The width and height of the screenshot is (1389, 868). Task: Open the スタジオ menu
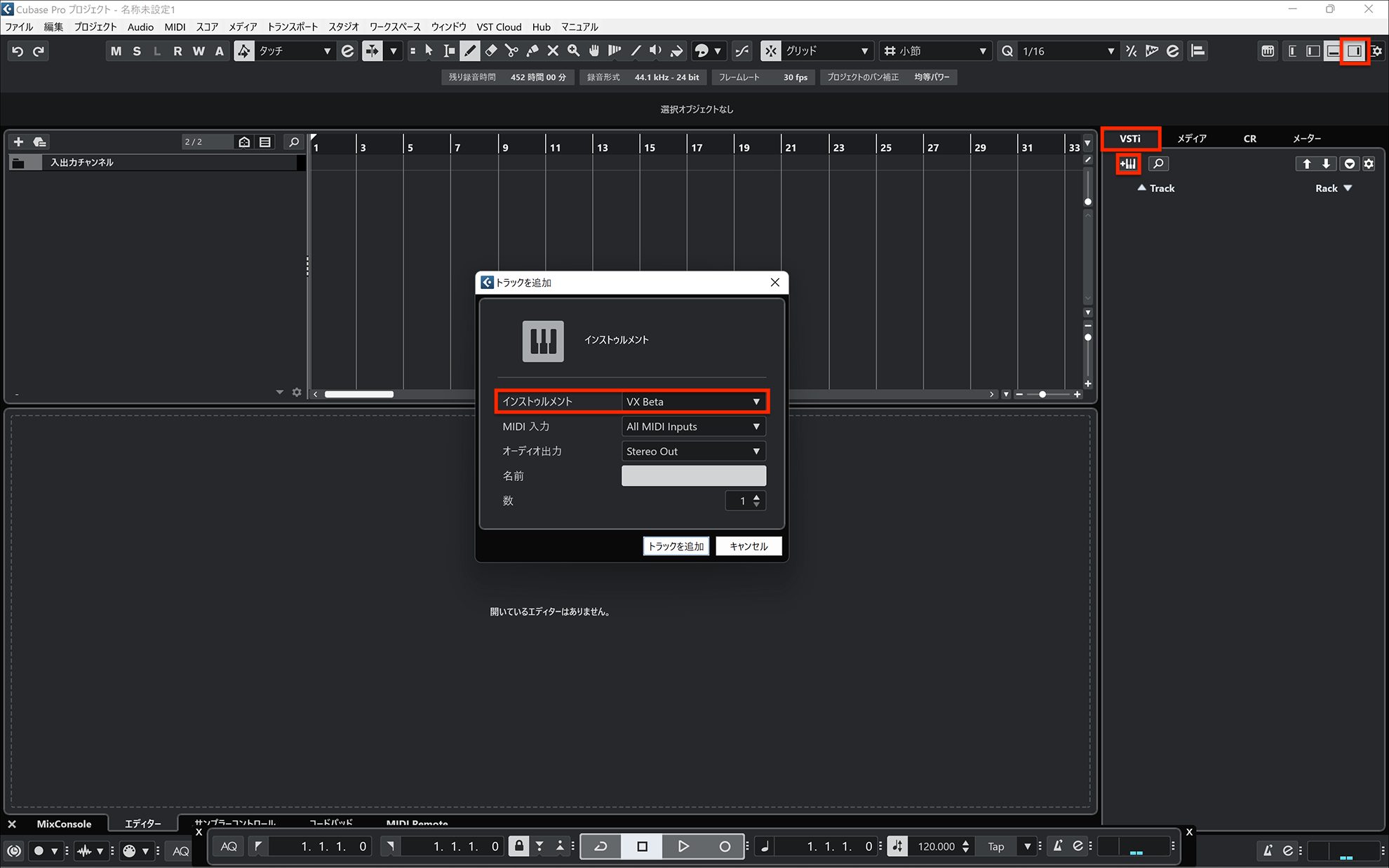[x=343, y=27]
